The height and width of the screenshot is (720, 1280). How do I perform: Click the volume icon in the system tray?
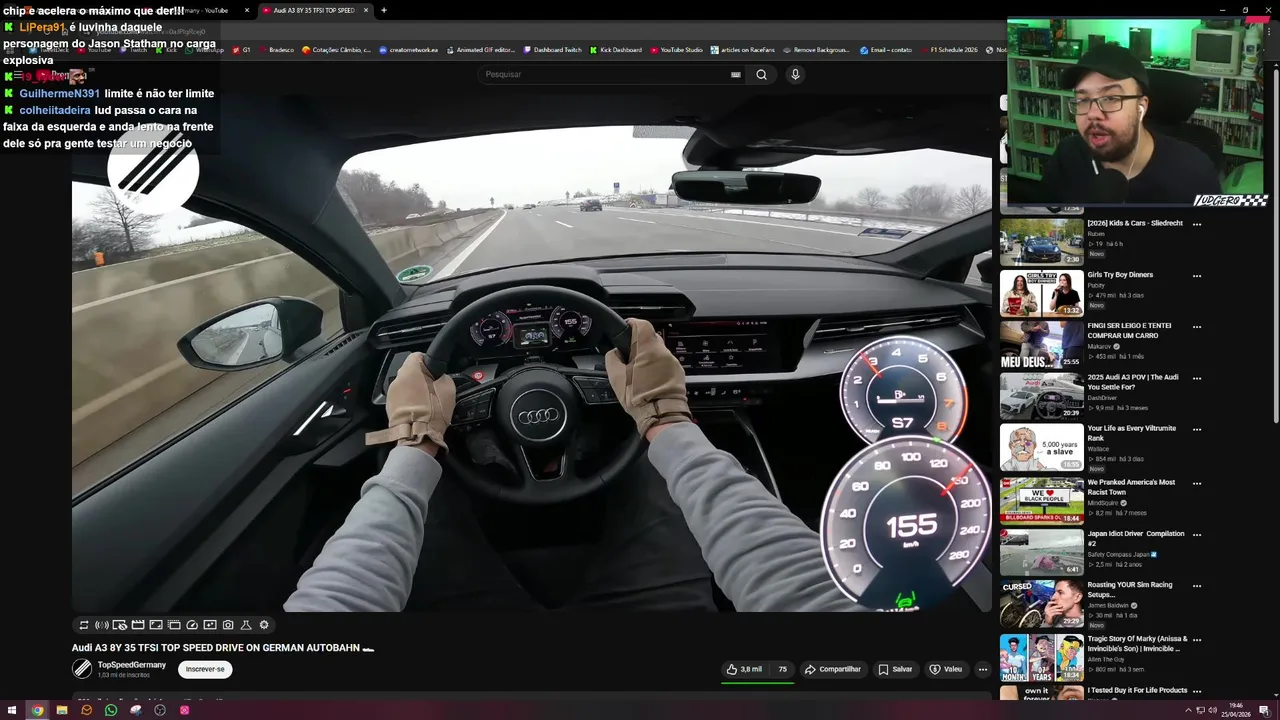point(1212,710)
